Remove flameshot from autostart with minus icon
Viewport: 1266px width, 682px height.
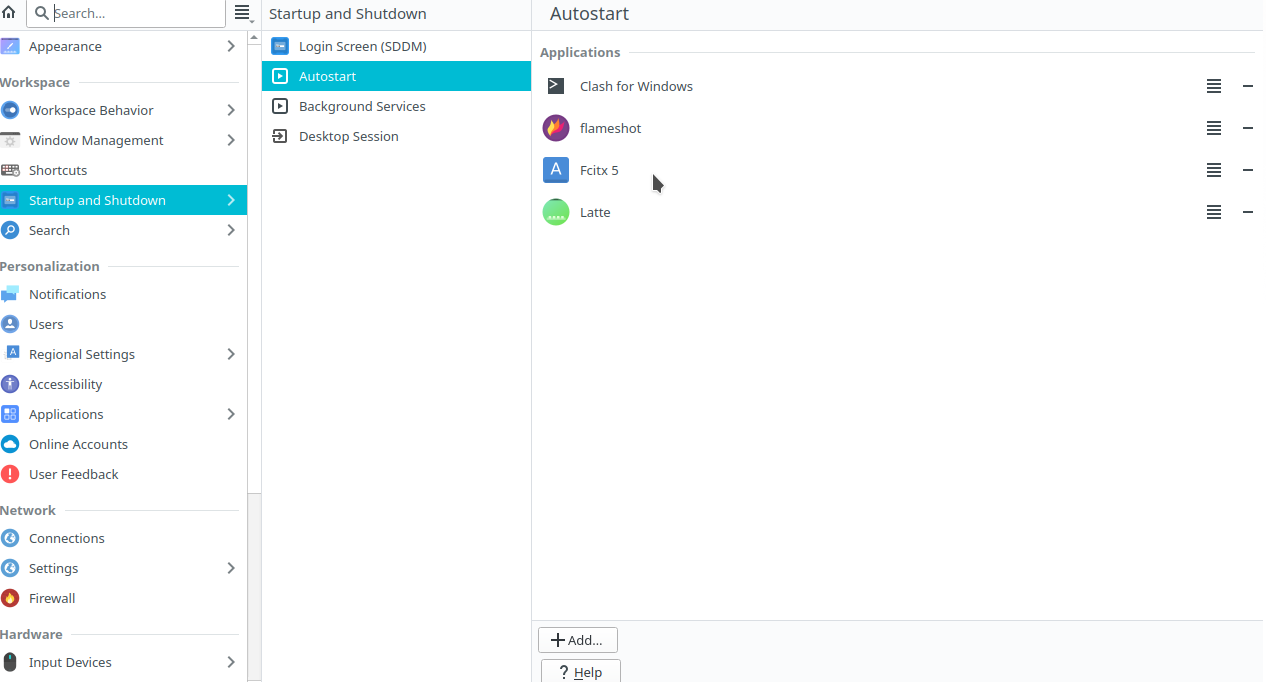point(1247,128)
